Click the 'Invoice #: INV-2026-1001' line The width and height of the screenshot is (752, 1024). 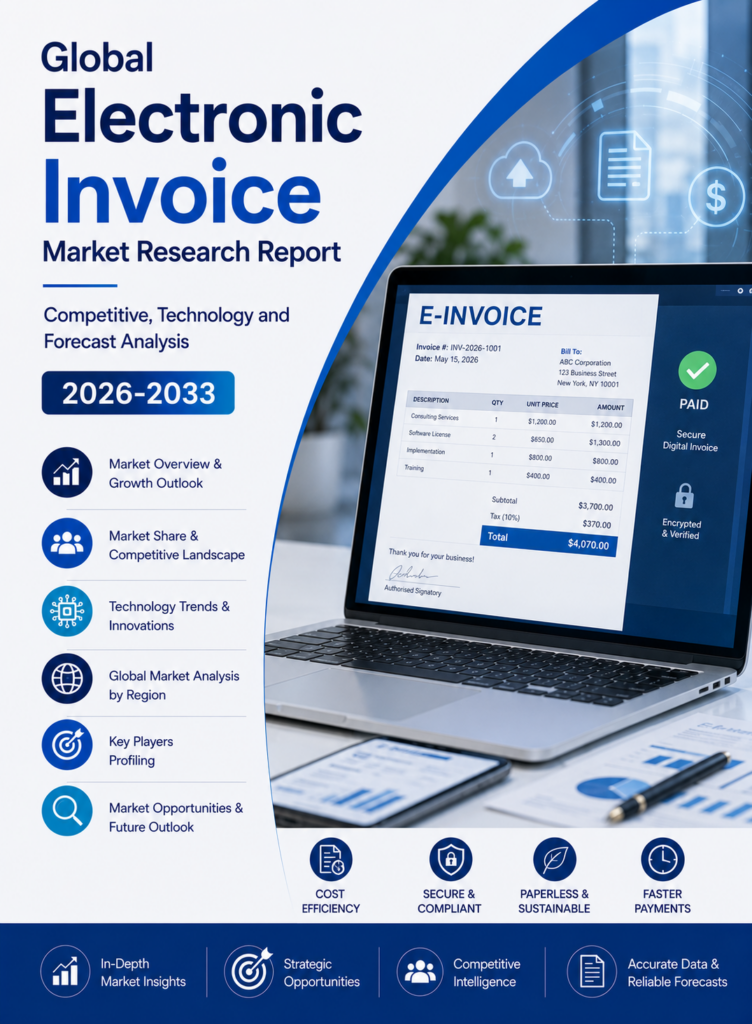459,347
